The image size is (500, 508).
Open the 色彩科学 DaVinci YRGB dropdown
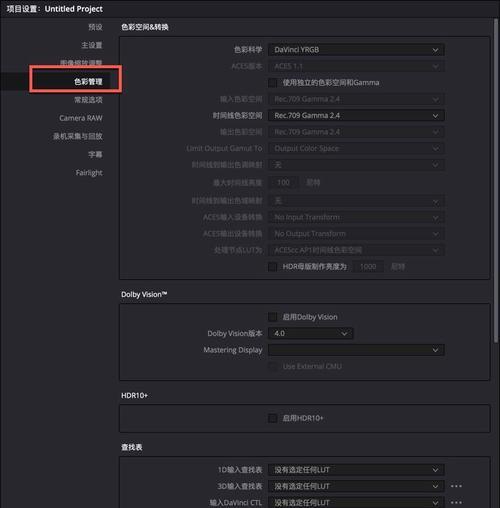(x=356, y=50)
